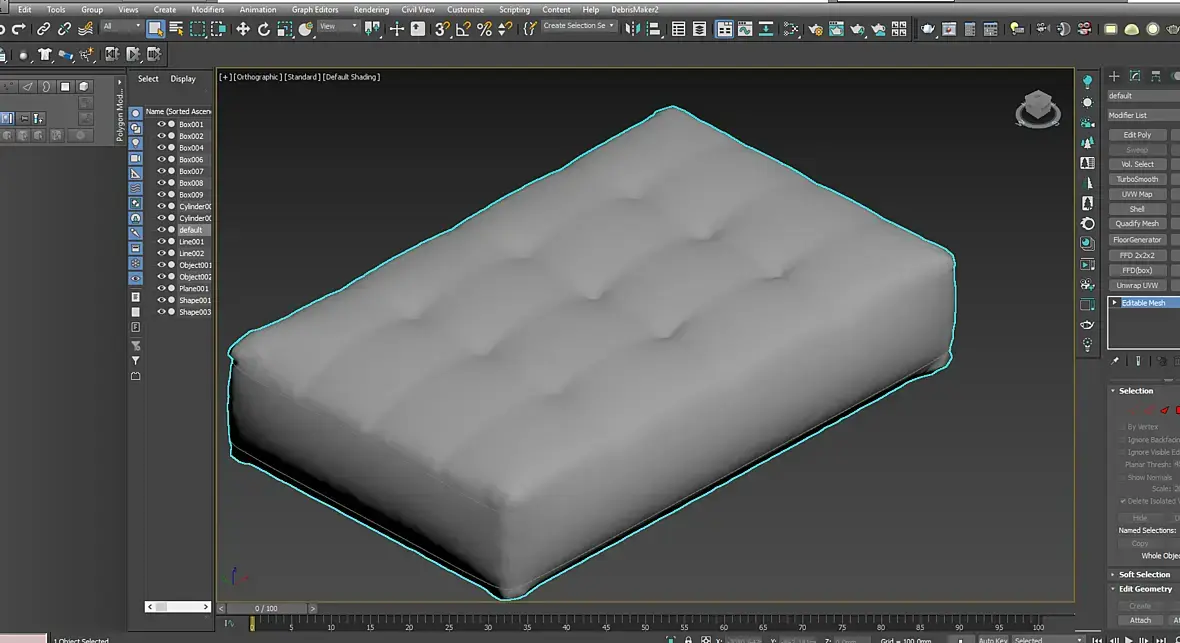Screen dimensions: 1180x643
Task: Toggle the By Vertex checkbox
Action: click(x=1122, y=427)
